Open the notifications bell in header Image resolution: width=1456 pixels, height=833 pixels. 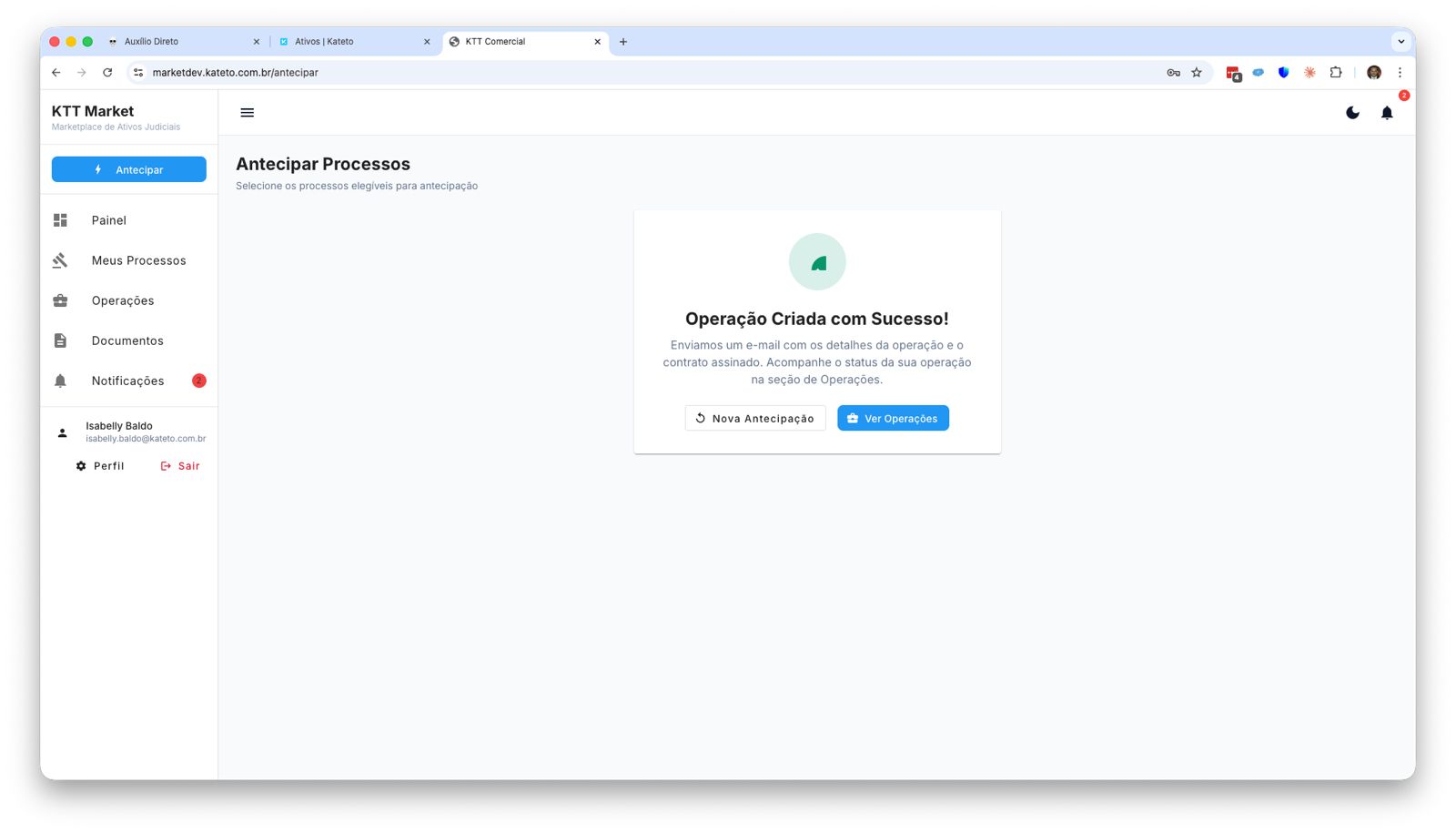[x=1386, y=113]
